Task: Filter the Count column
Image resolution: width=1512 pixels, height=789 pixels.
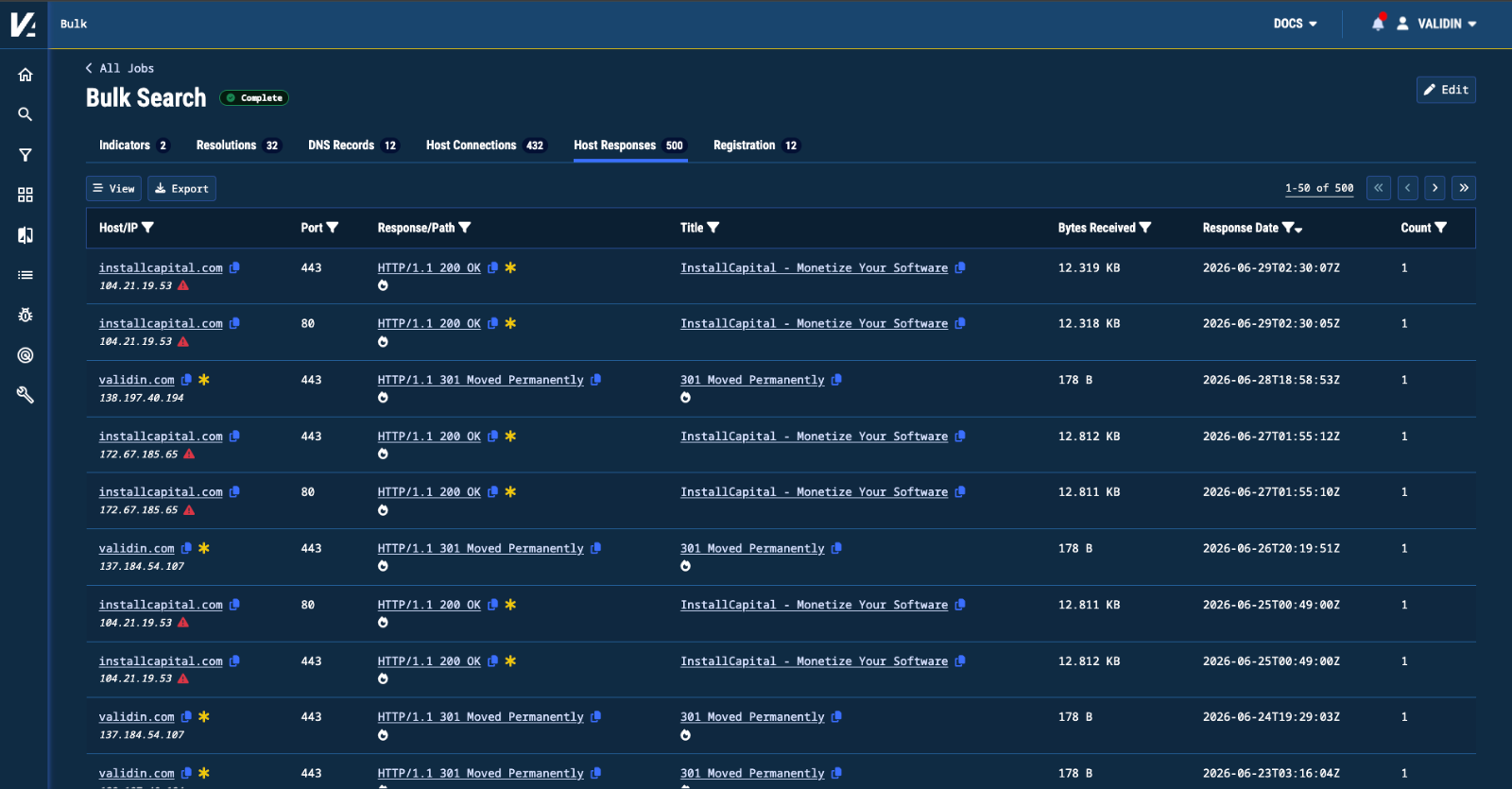Action: click(1440, 228)
